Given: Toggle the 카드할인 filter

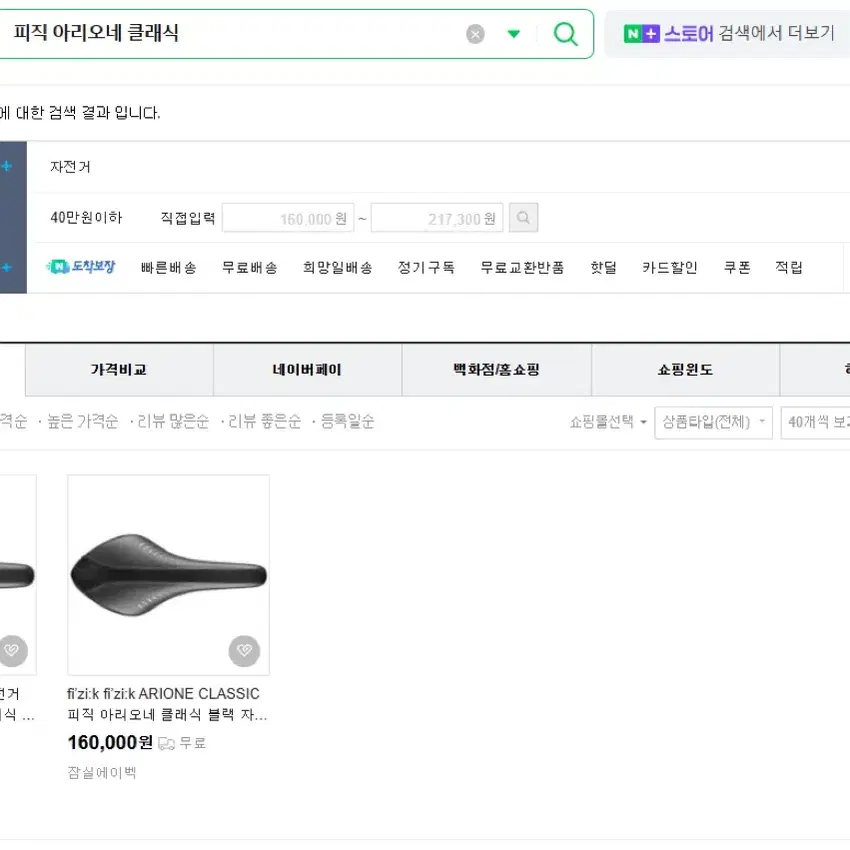Looking at the screenshot, I should 670,267.
